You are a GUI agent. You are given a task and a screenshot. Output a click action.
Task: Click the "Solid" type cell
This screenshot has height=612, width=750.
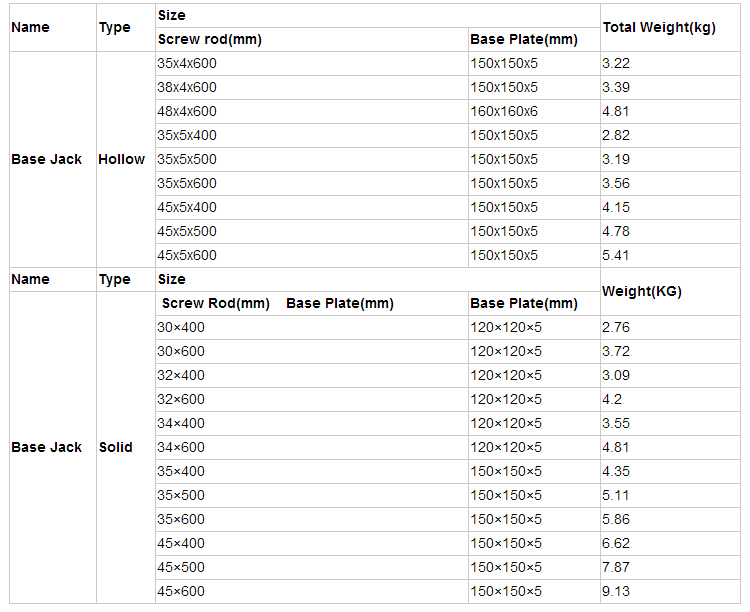(x=116, y=447)
